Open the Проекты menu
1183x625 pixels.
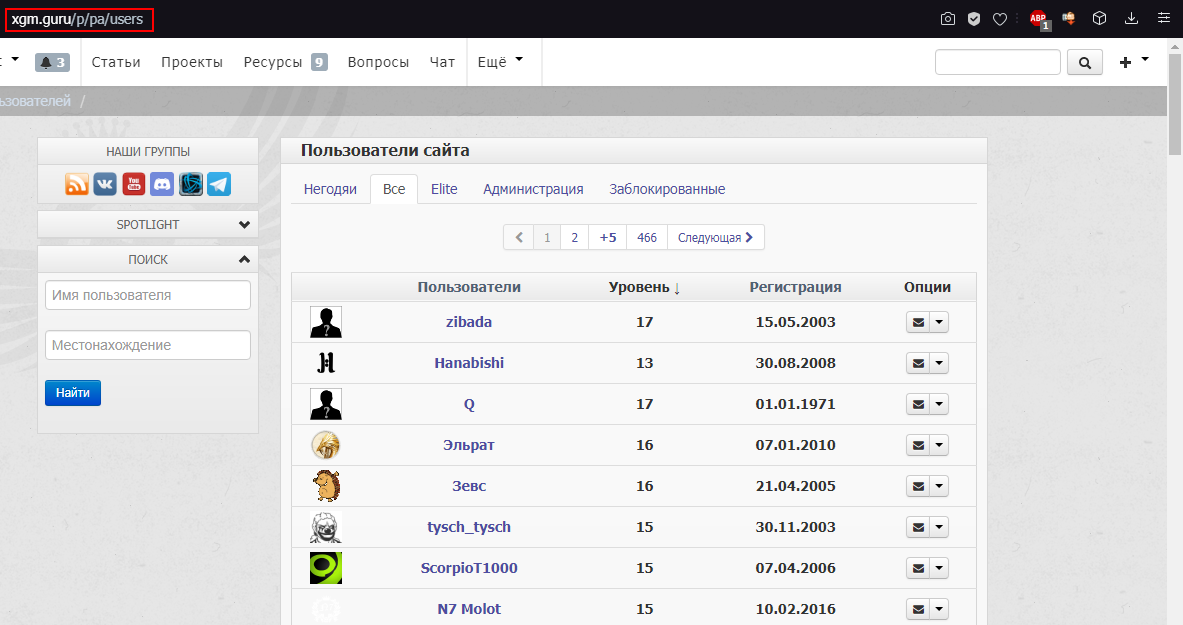192,62
